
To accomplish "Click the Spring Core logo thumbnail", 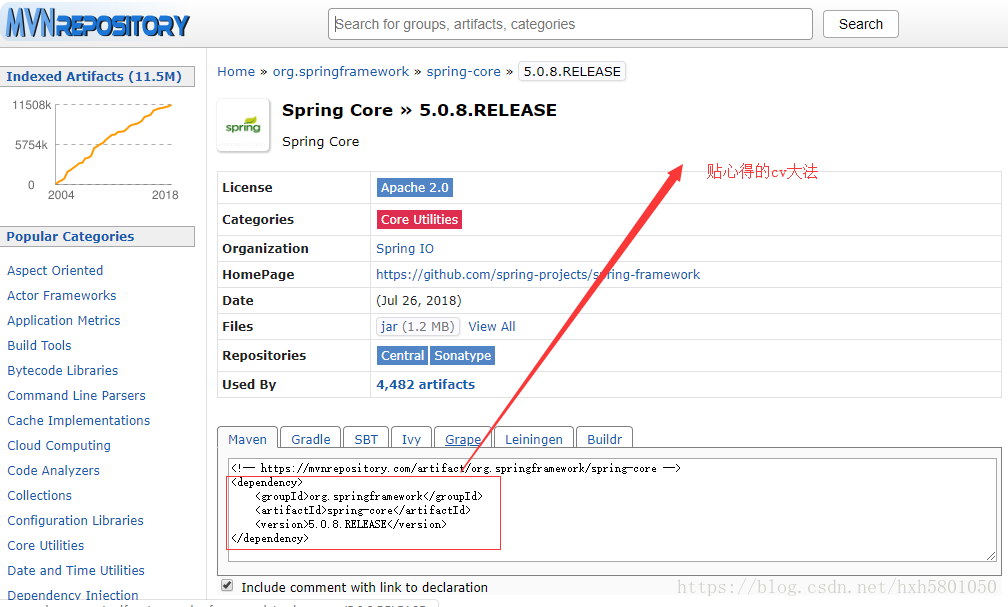I will click(x=243, y=125).
